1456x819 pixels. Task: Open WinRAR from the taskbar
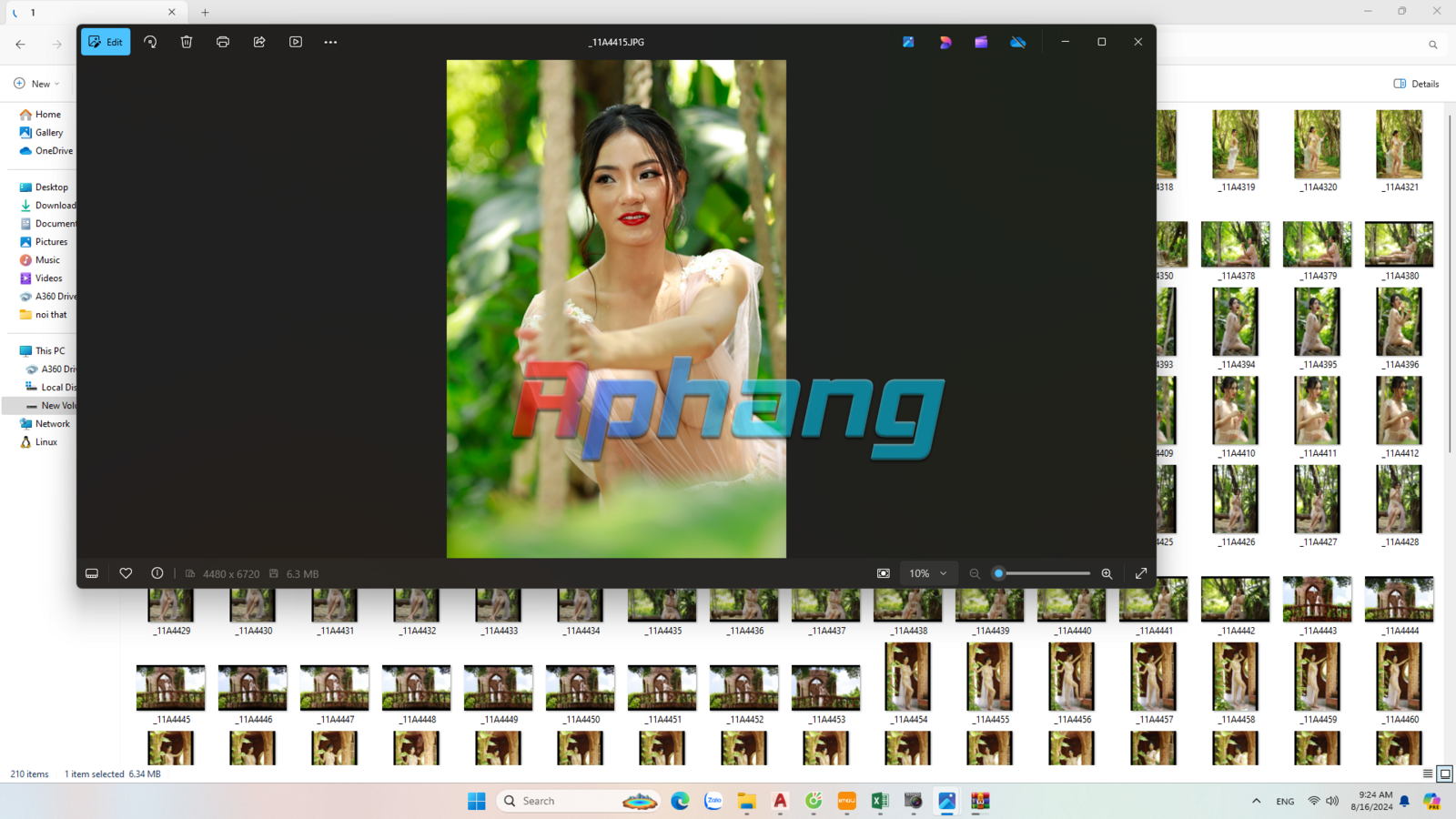980,801
